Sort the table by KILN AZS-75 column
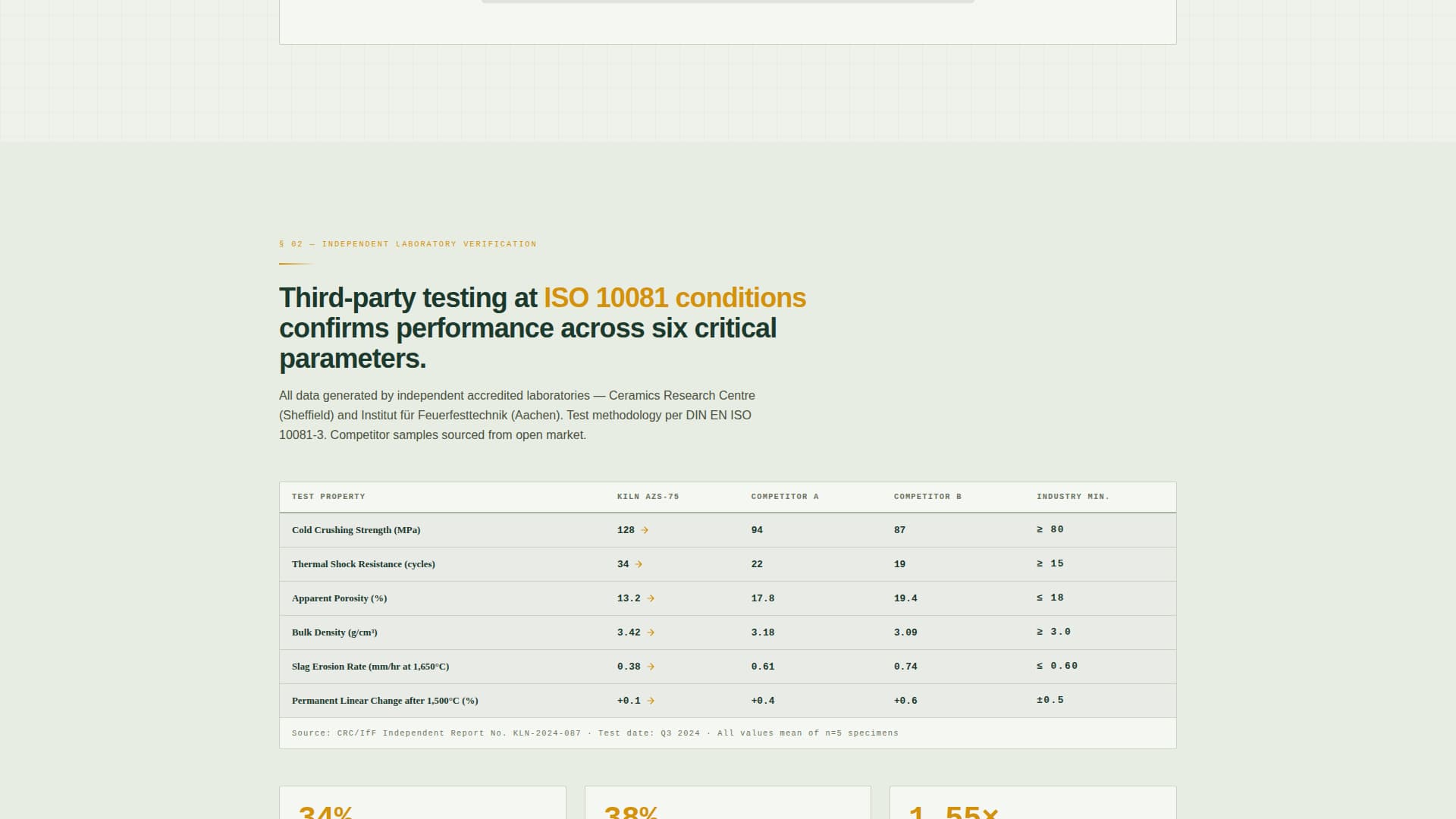 point(648,497)
